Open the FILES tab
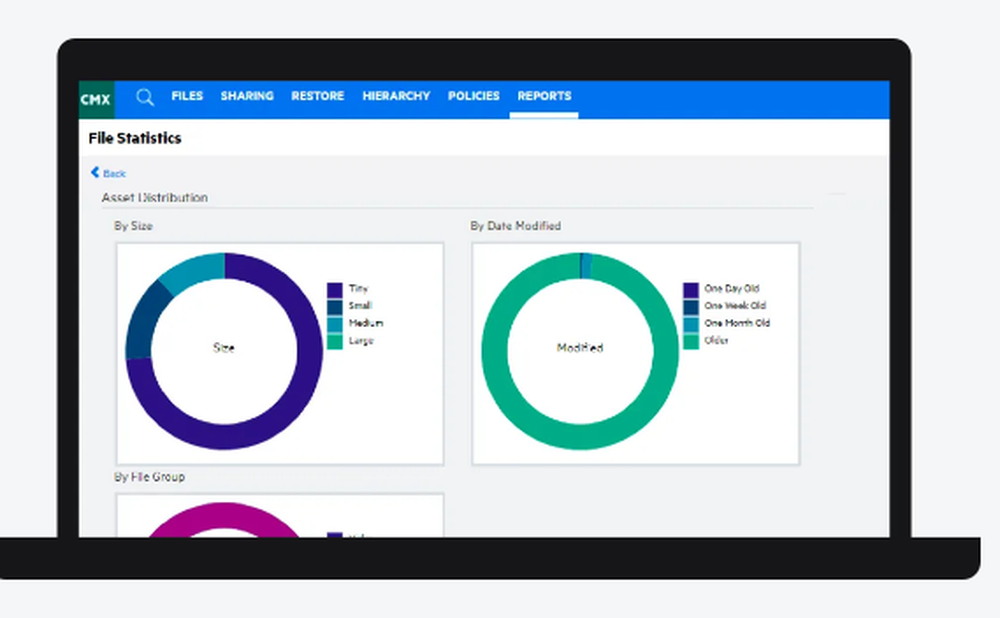 187,96
